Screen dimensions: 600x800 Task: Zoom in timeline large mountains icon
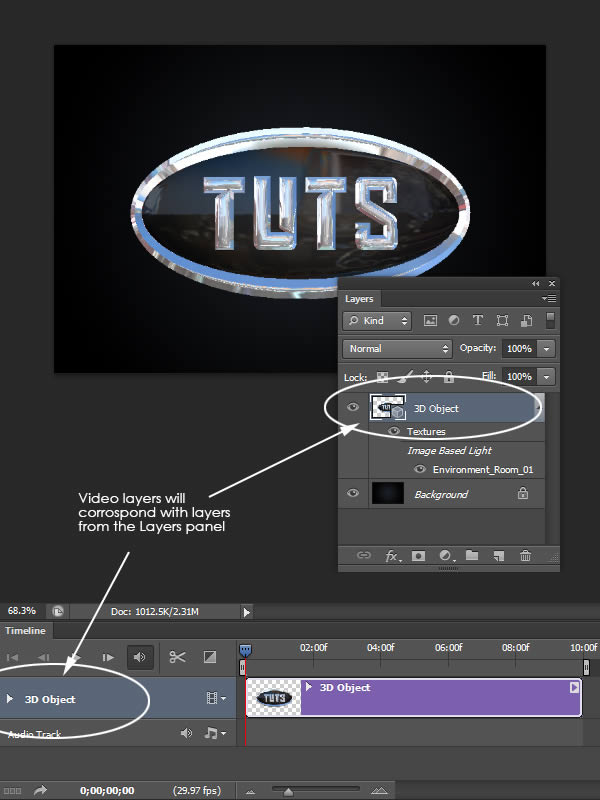(x=379, y=791)
